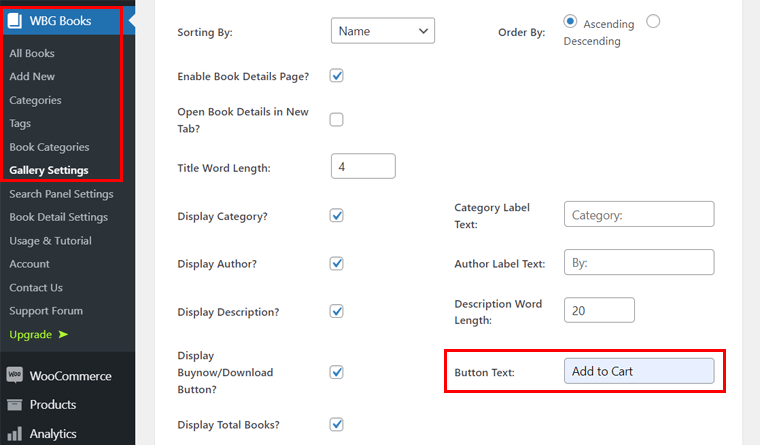Select the Ascending order radio button
The height and width of the screenshot is (445, 760).
click(x=570, y=21)
